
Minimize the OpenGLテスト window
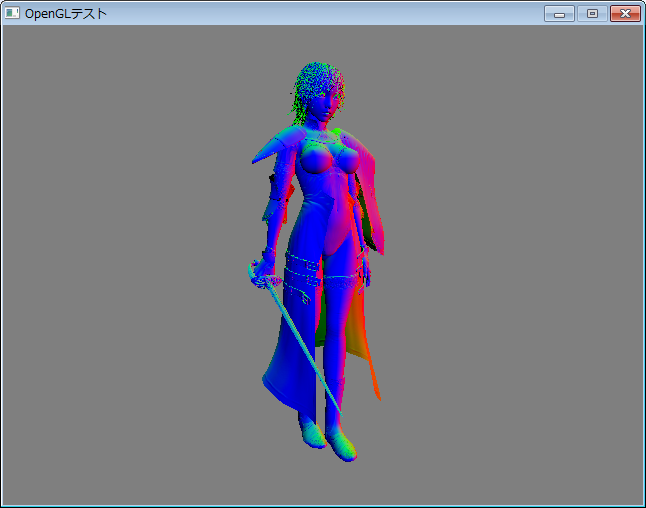[x=559, y=13]
